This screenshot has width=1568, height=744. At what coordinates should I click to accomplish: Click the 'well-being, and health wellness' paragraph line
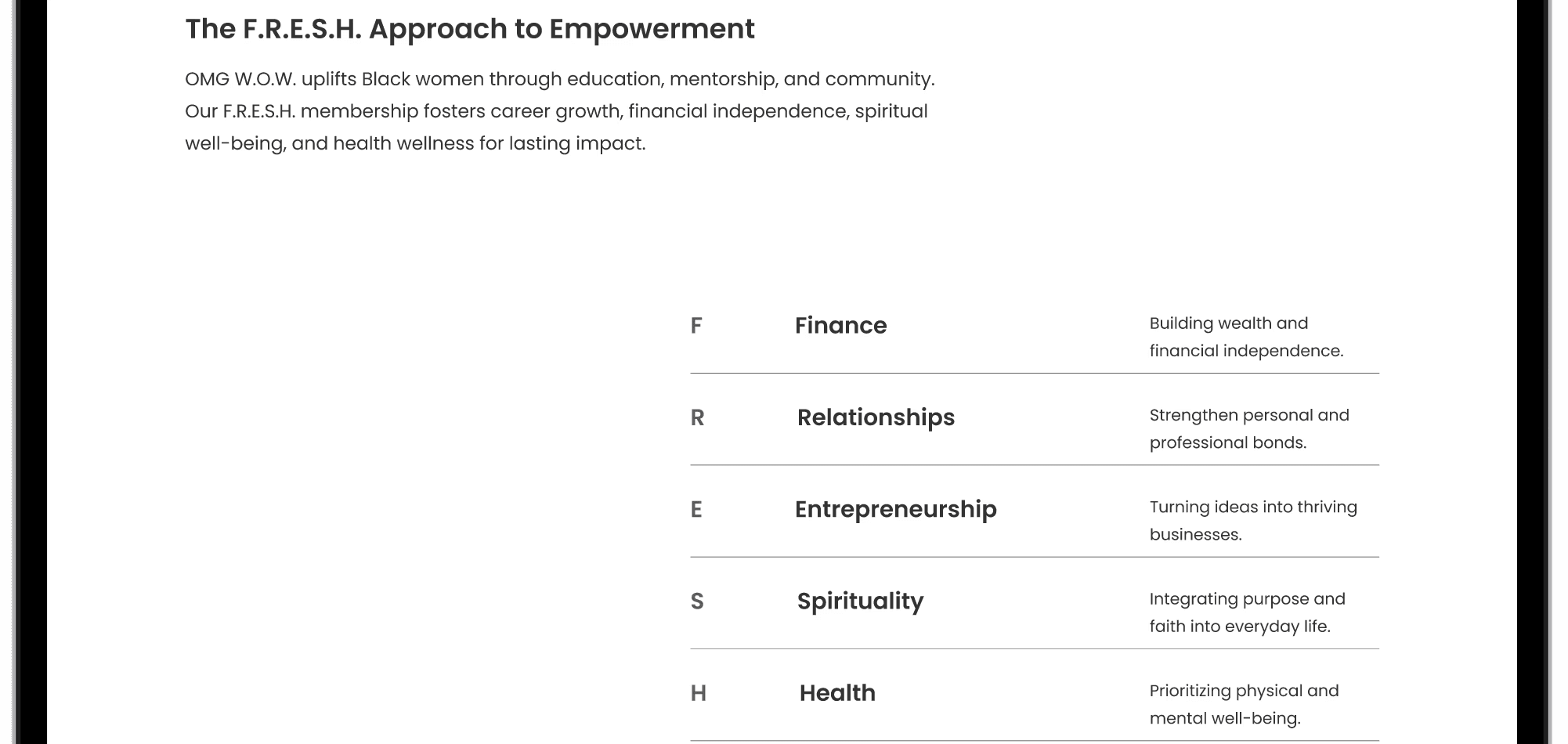415,144
